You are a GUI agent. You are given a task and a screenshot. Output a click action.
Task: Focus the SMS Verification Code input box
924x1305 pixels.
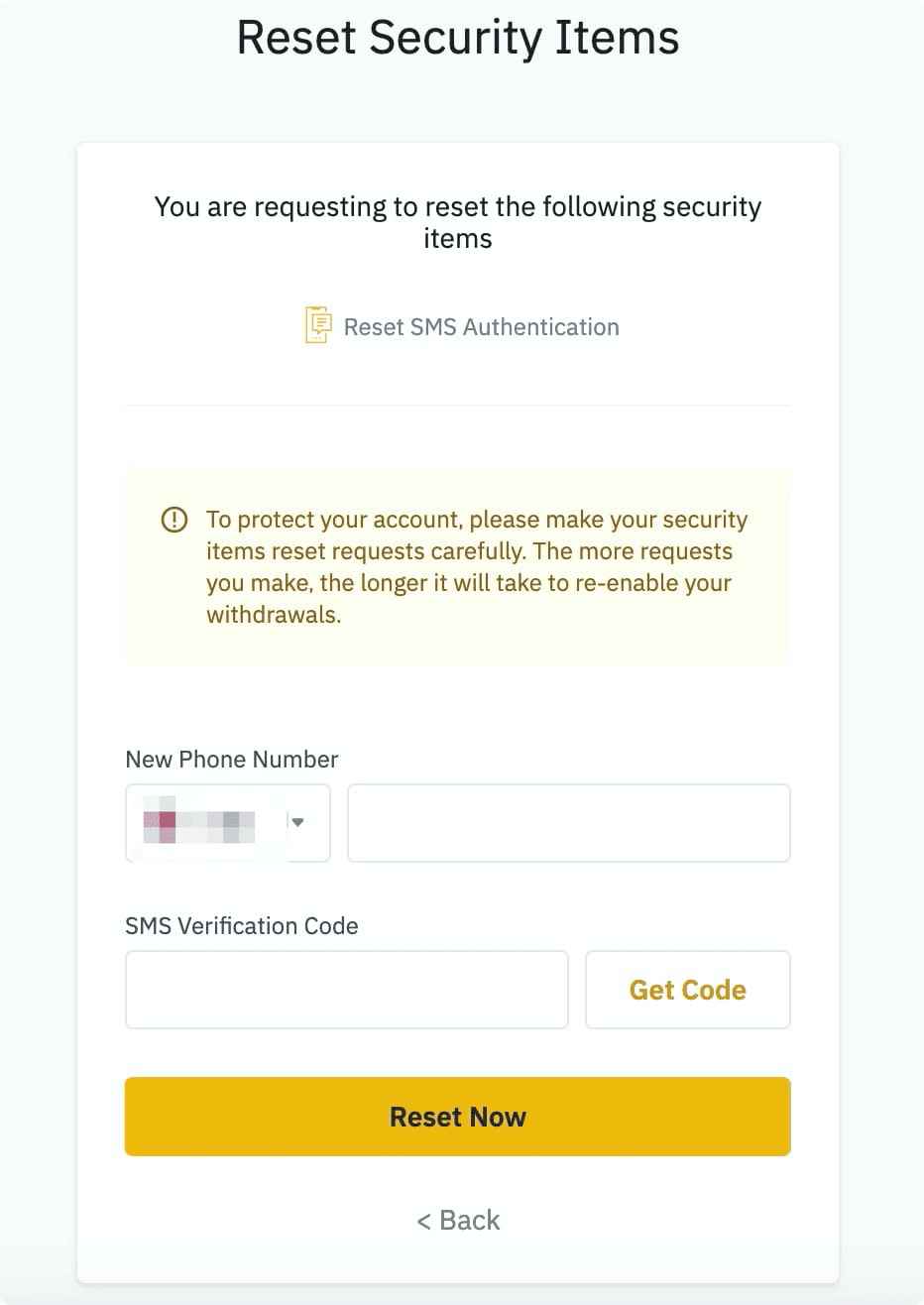[x=346, y=990]
